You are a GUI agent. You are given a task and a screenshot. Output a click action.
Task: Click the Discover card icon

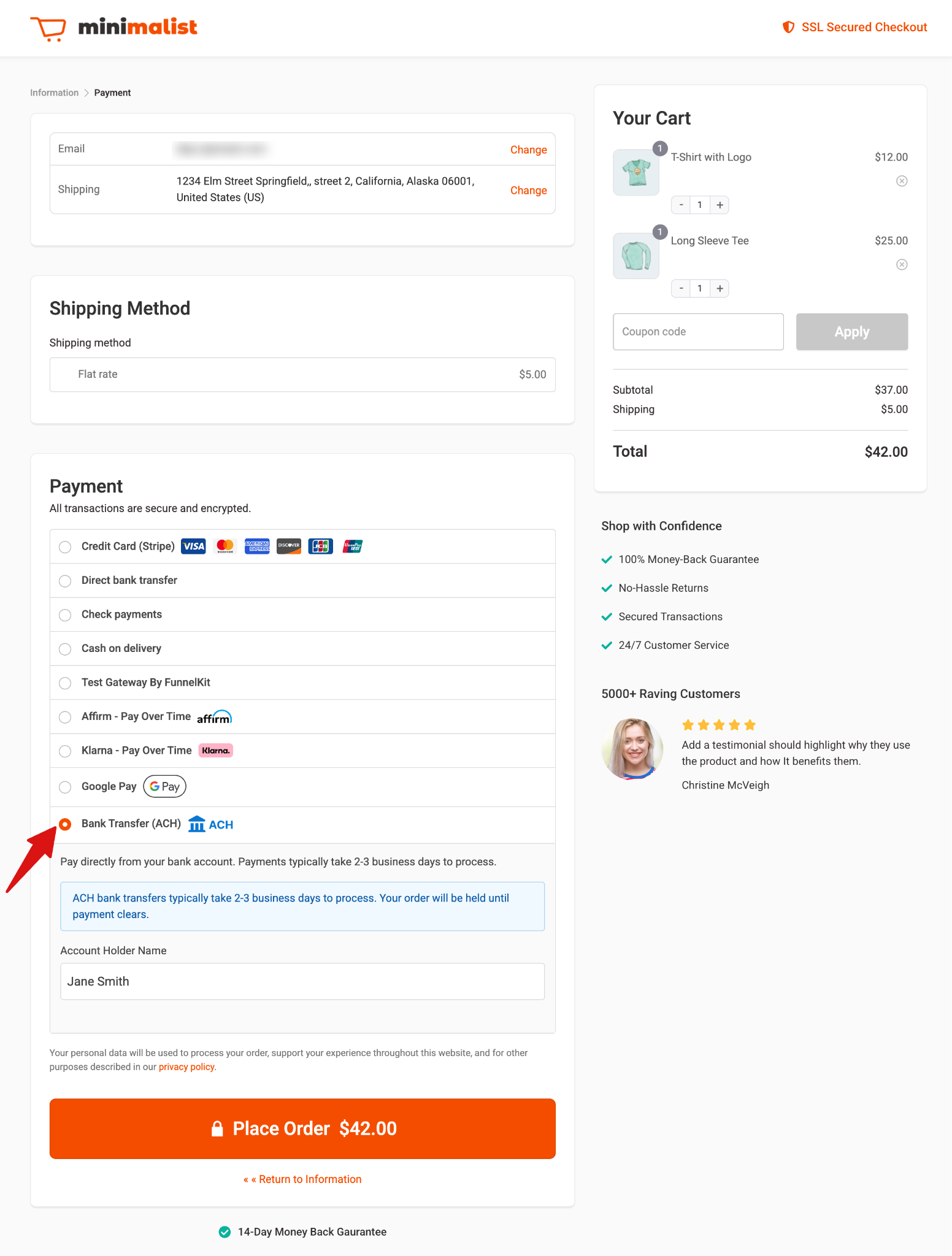(x=288, y=546)
